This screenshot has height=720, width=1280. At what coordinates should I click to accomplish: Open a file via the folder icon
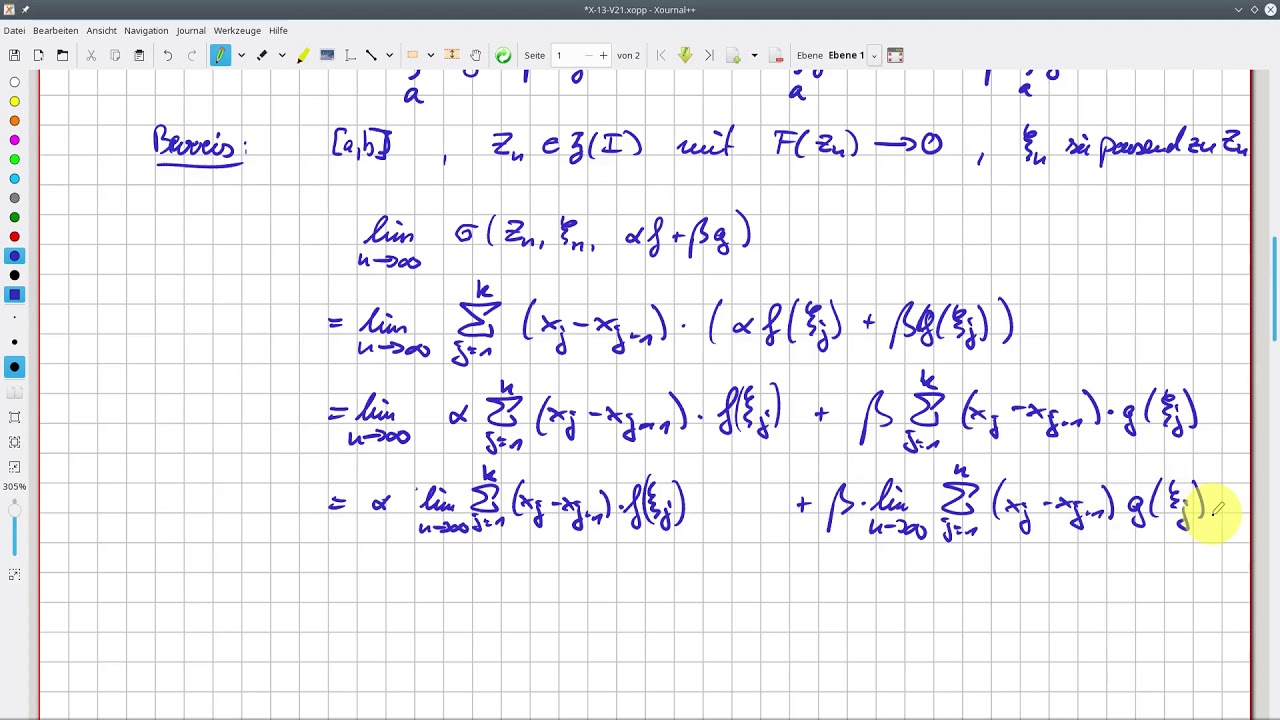62,55
